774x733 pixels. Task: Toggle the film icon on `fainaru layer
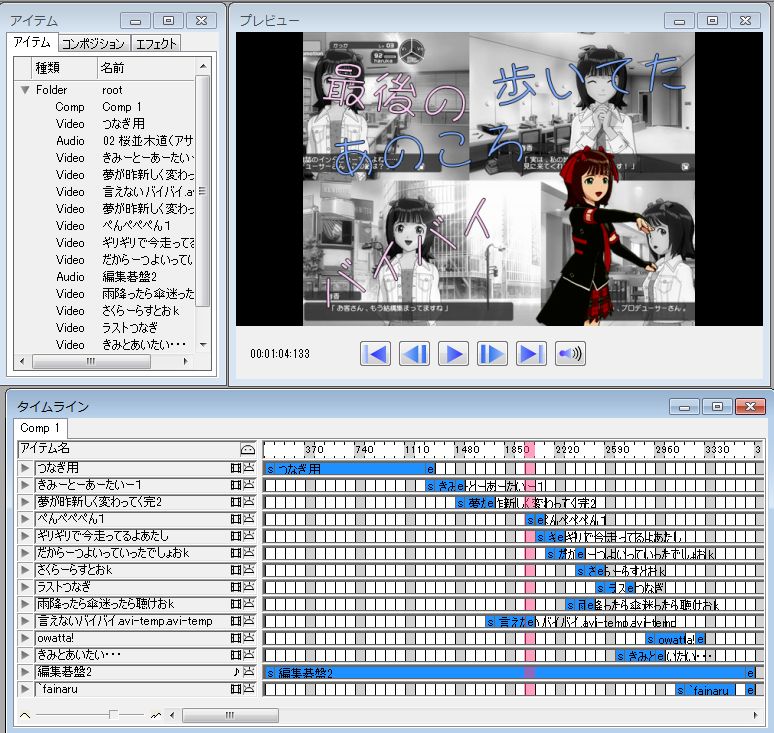(236, 689)
